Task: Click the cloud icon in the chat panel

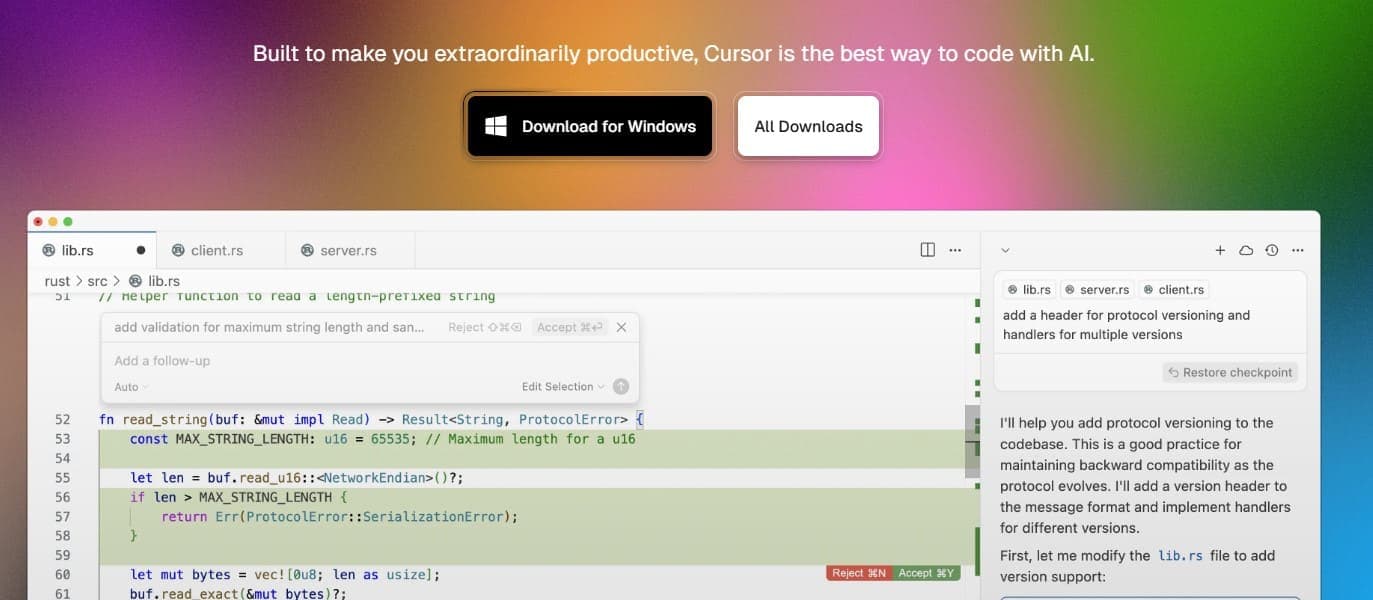Action: coord(1246,250)
